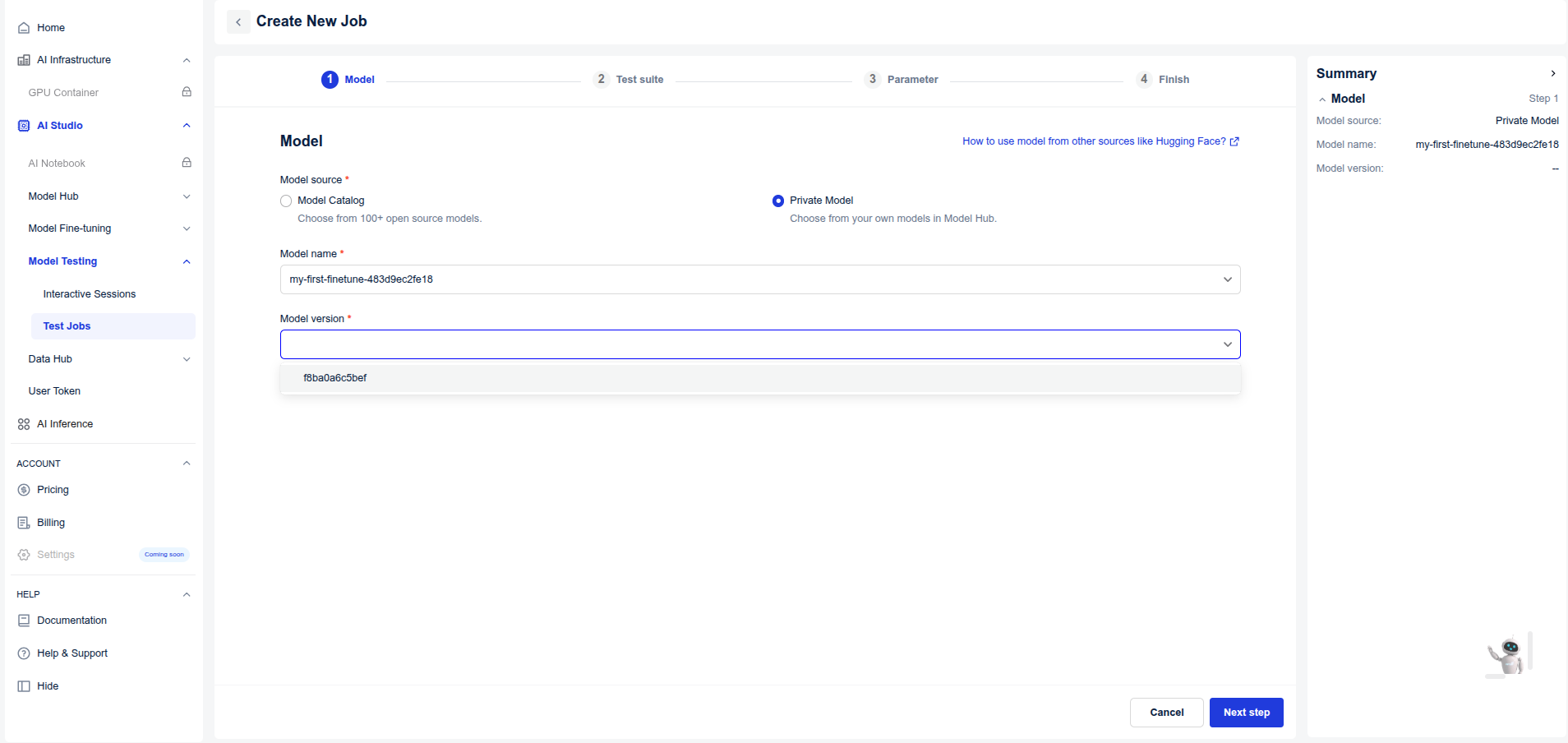Image resolution: width=1568 pixels, height=743 pixels.
Task: Go to the Test Jobs menu item
Action: (x=67, y=326)
